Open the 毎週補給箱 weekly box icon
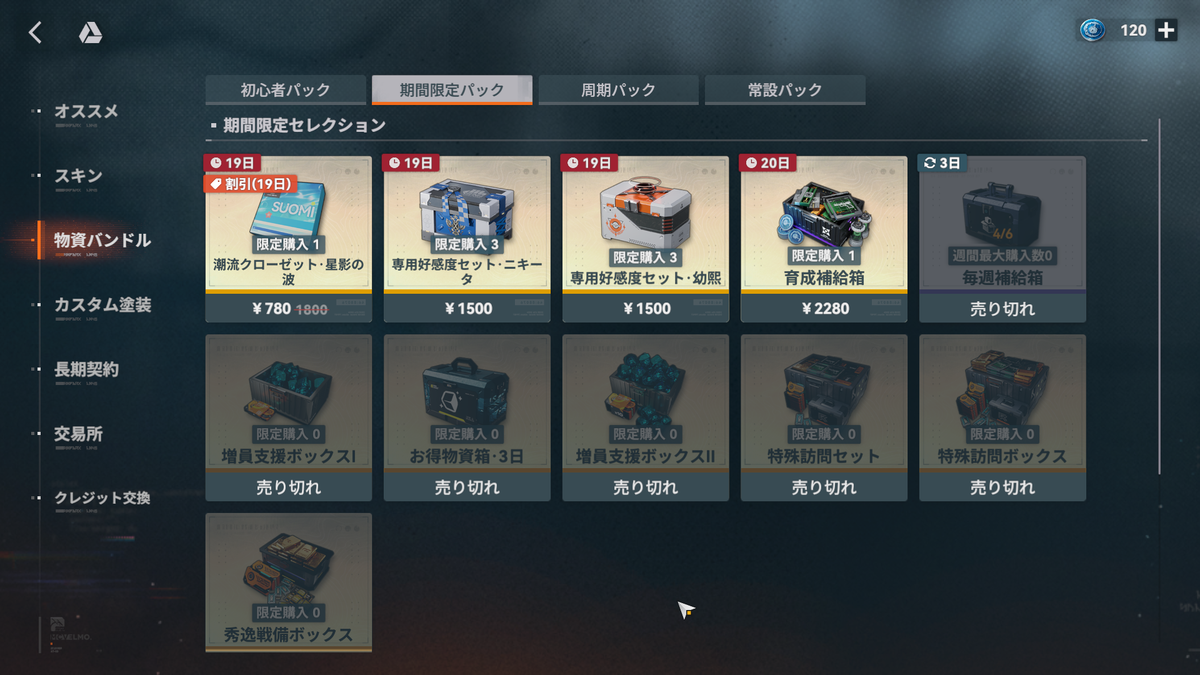Image resolution: width=1200 pixels, height=675 pixels. pos(1002,214)
